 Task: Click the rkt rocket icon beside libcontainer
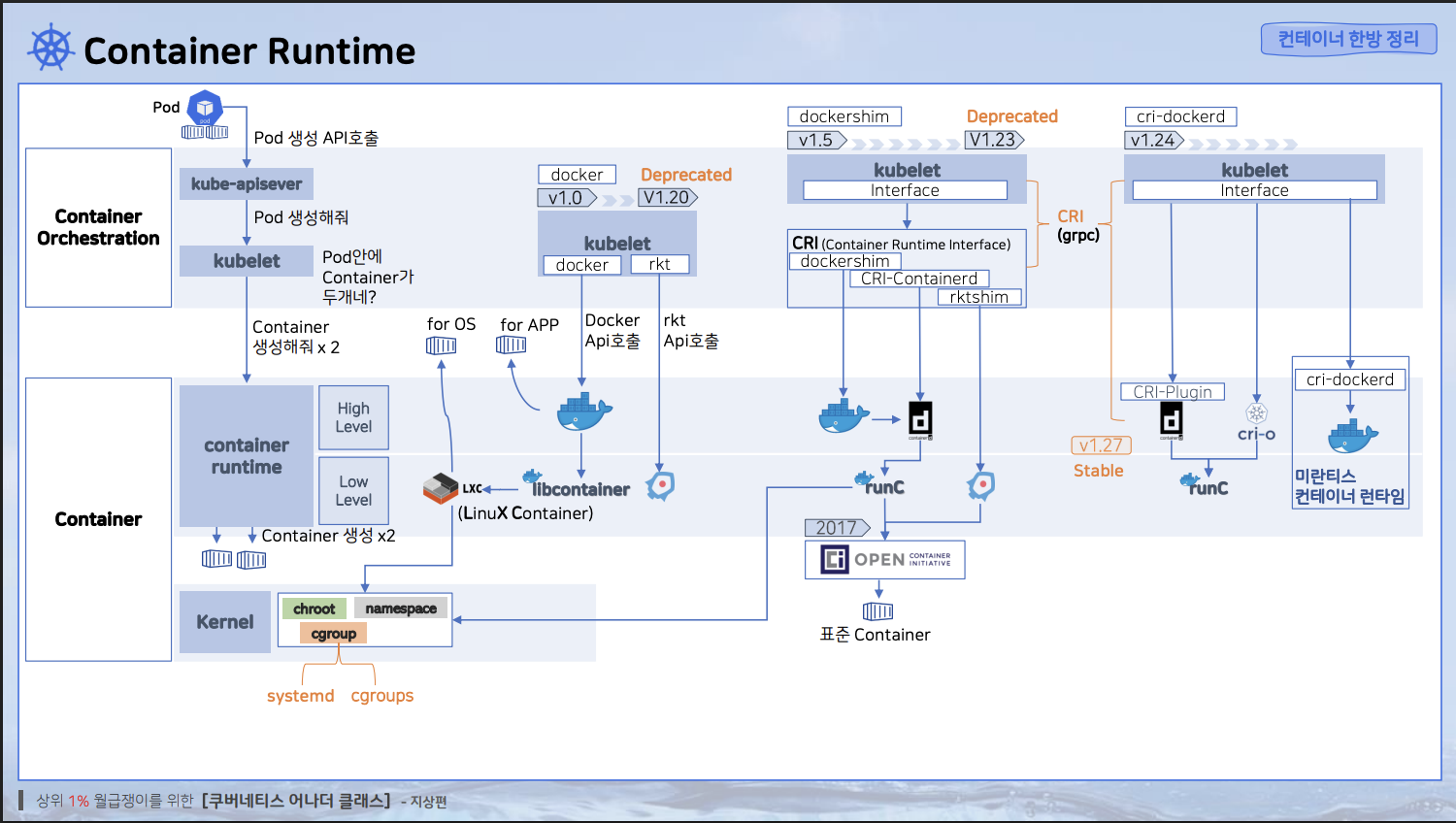(x=661, y=484)
